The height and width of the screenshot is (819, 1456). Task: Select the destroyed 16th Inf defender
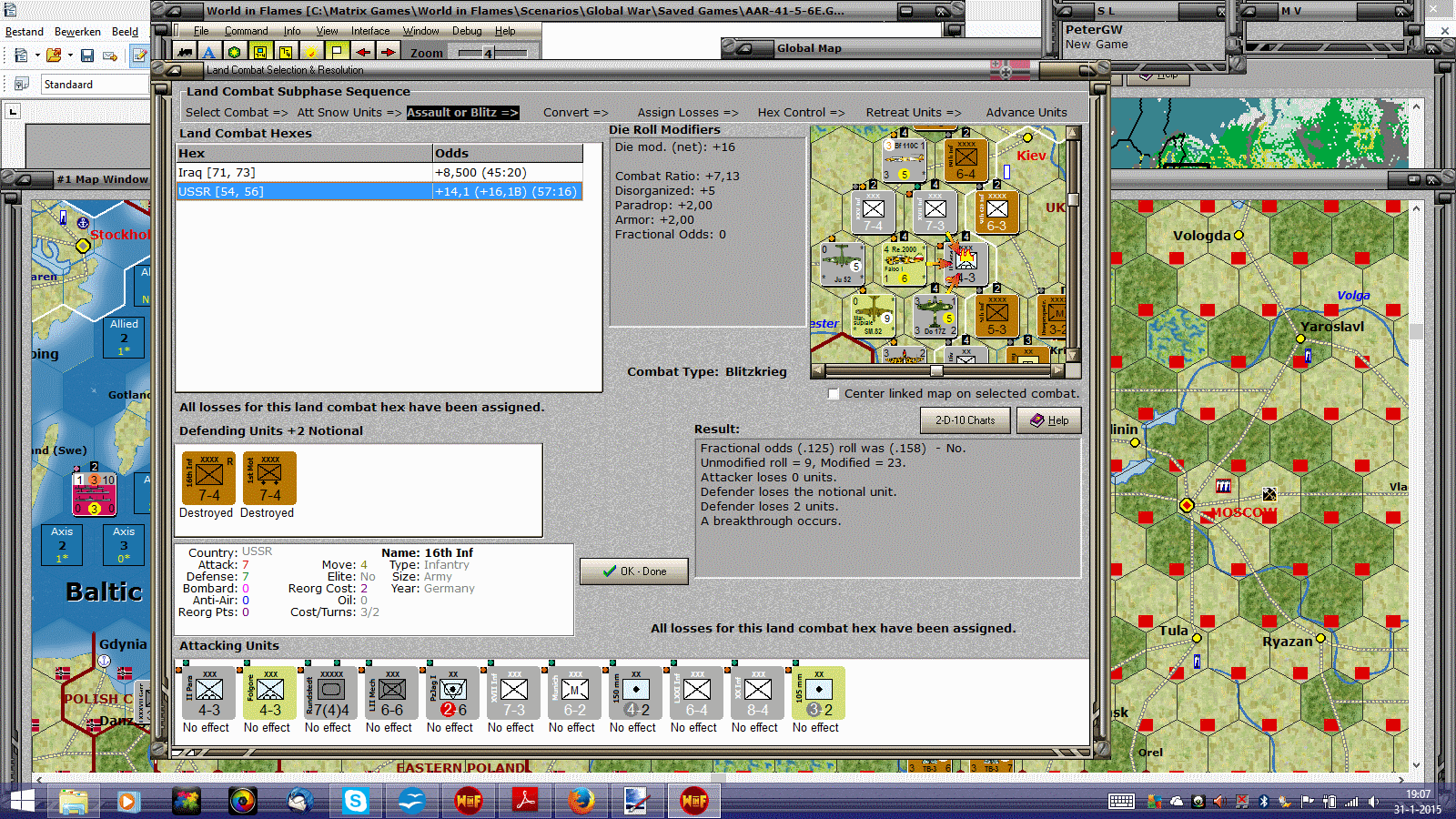208,478
